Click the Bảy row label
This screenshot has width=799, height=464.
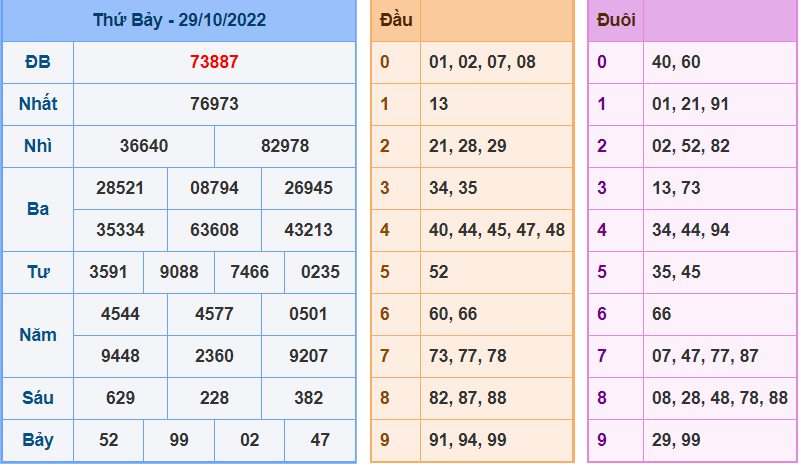coord(38,440)
